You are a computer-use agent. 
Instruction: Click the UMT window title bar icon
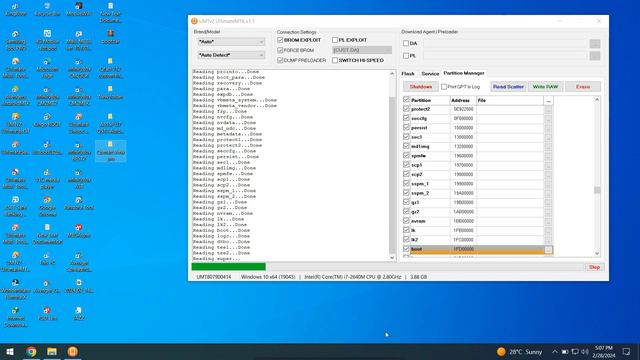click(194, 21)
